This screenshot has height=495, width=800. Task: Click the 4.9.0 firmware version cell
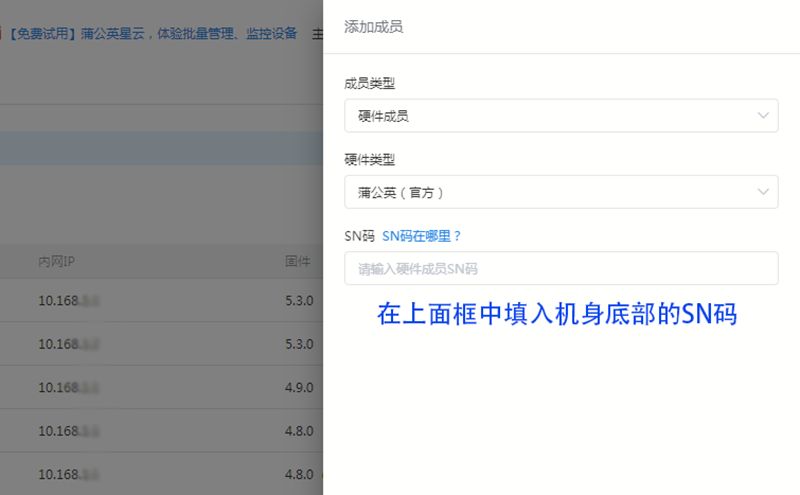299,387
